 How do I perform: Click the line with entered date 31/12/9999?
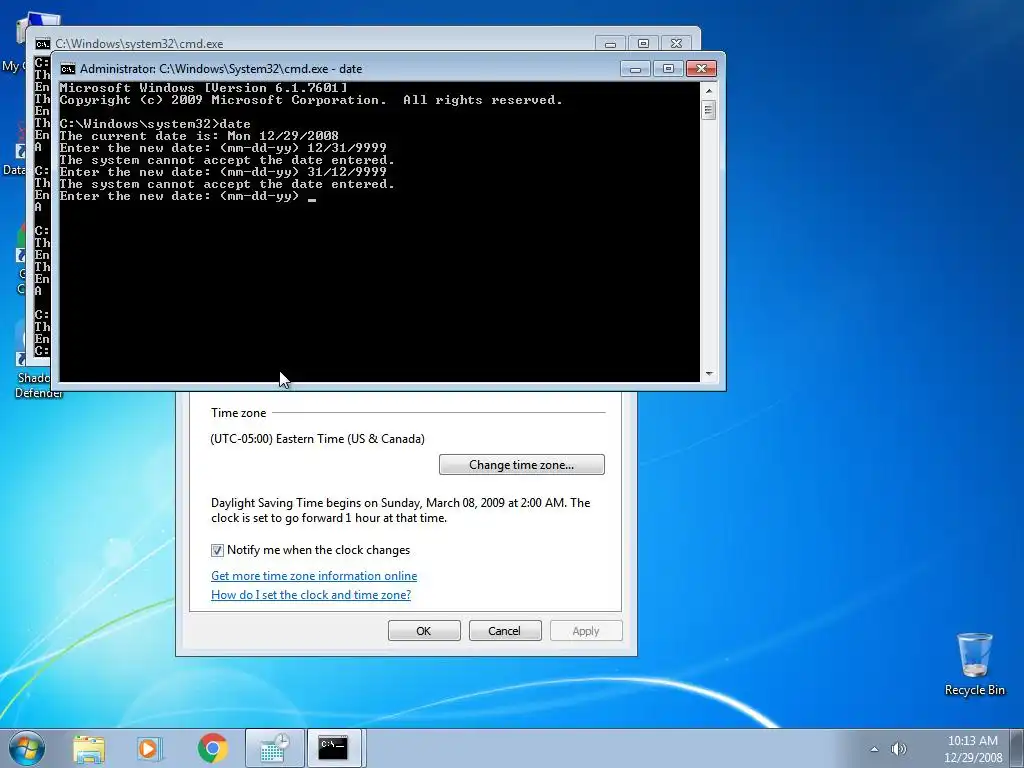coord(223,172)
